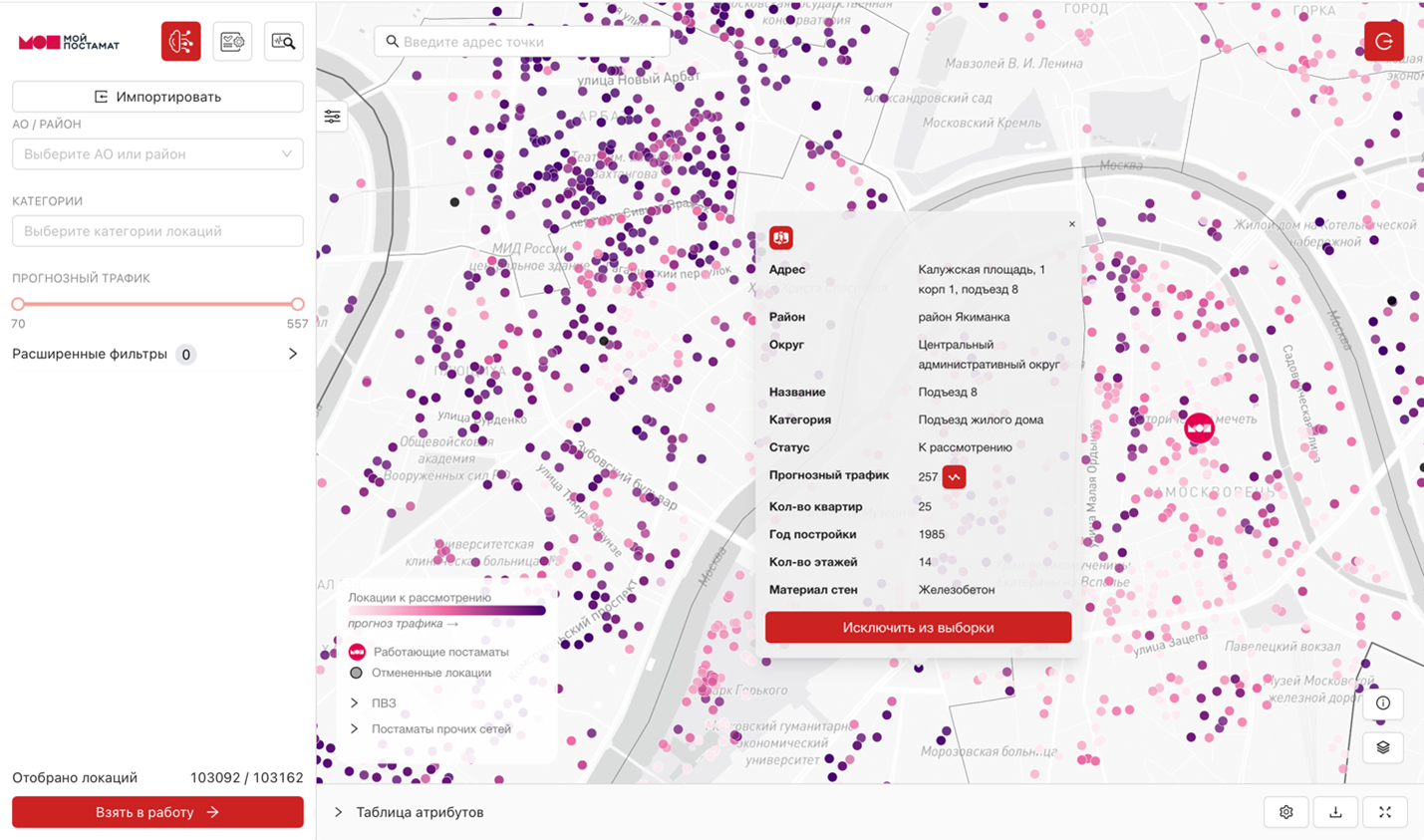Open the second header mode icon
Screen dimensions: 1424x840
point(232,42)
